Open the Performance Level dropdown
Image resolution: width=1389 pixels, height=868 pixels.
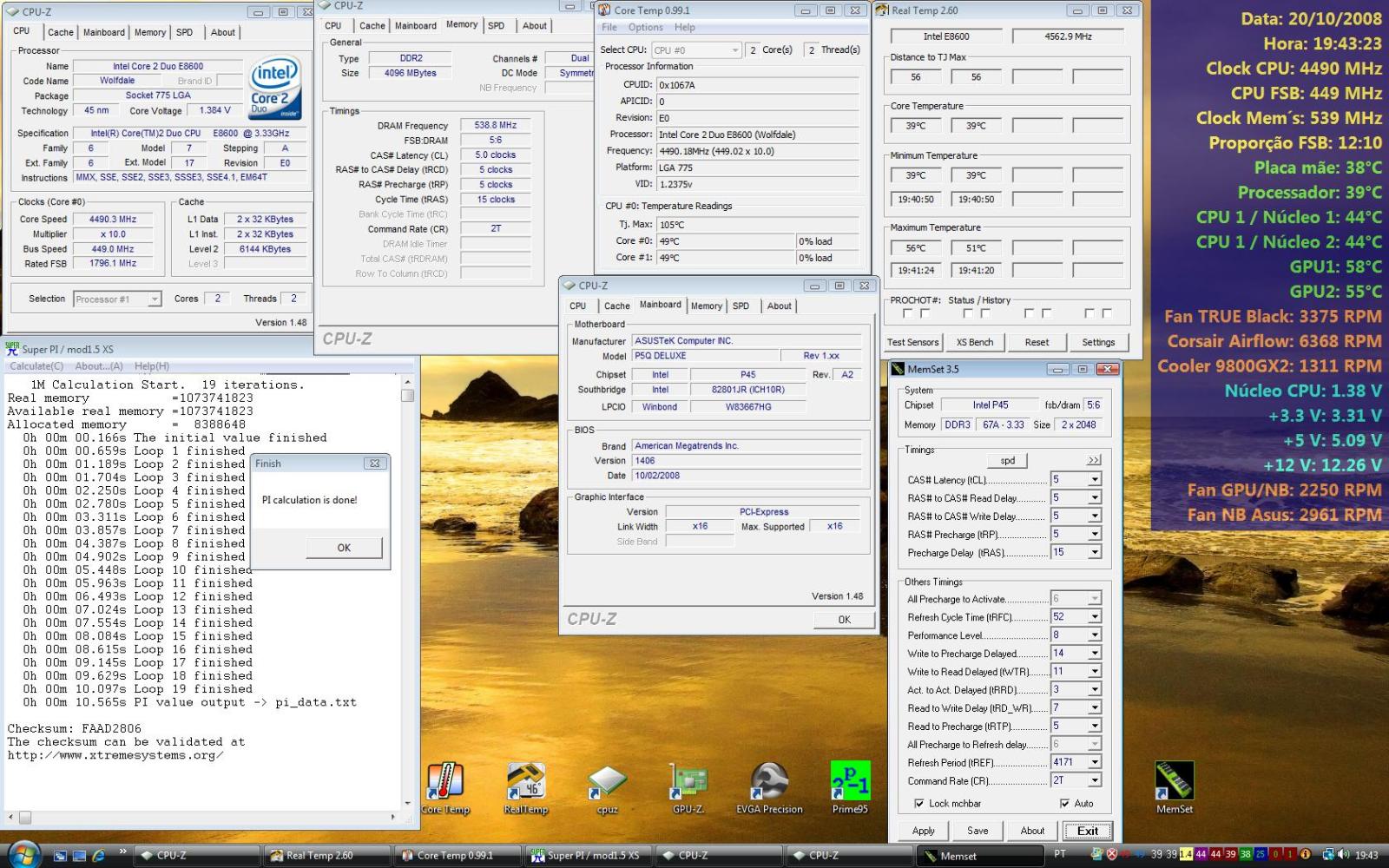coord(1095,635)
